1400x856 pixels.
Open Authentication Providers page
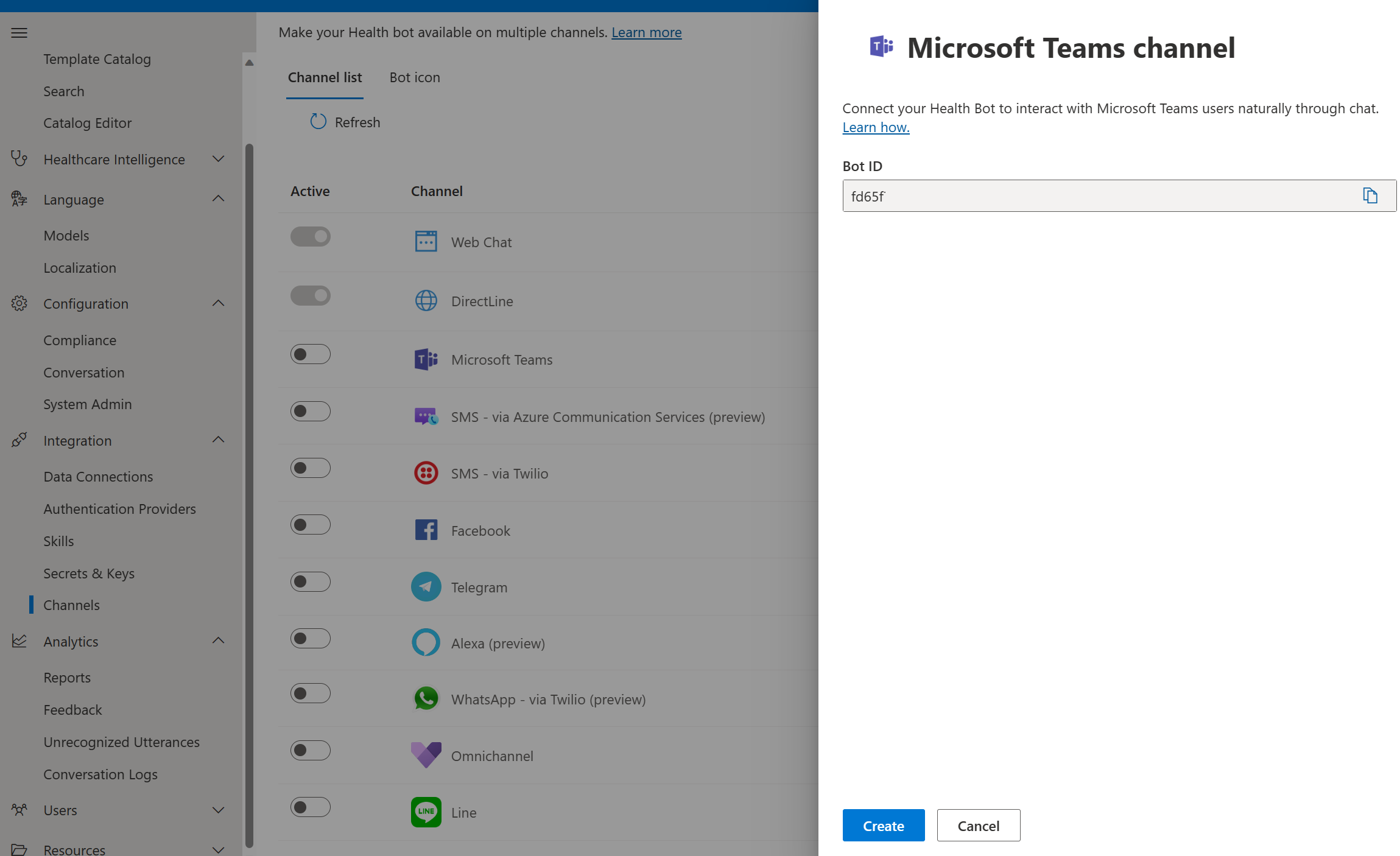120,509
